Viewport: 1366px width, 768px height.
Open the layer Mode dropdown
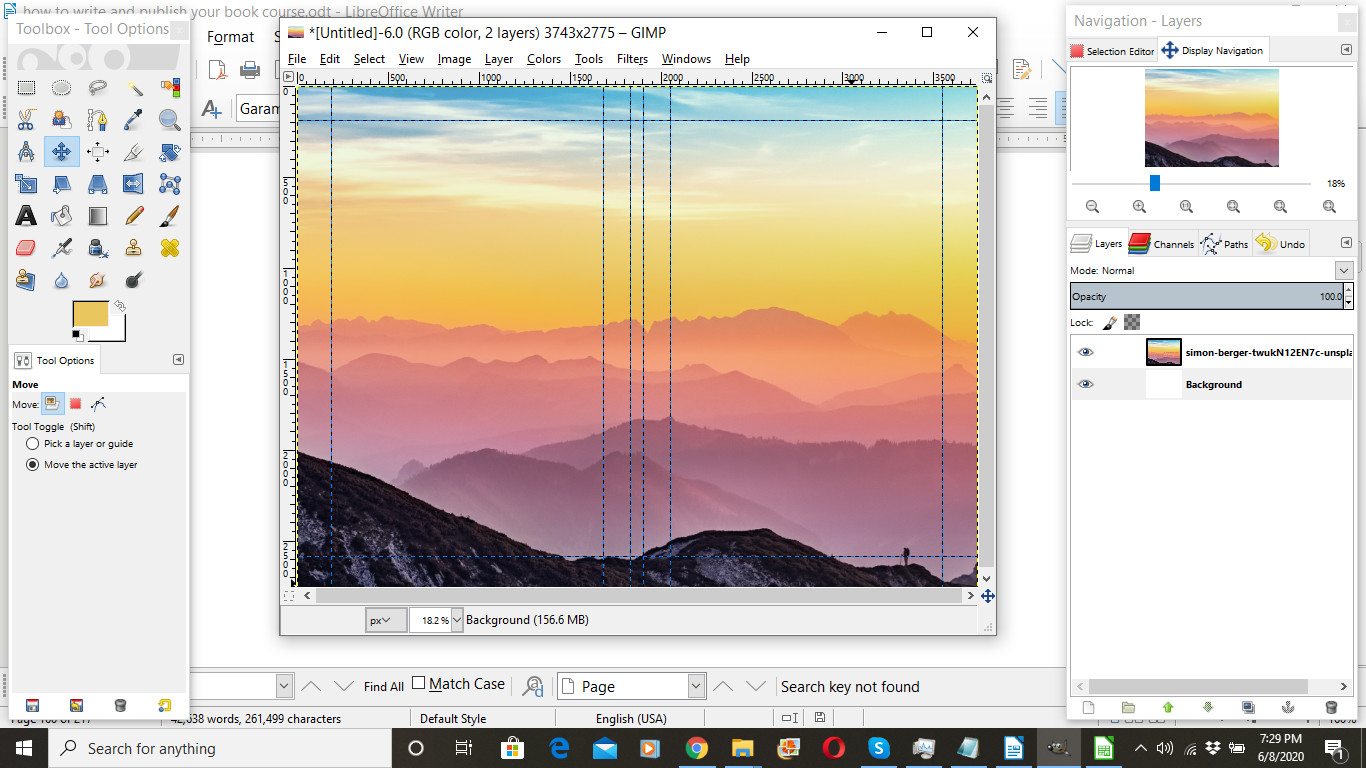tap(1343, 270)
